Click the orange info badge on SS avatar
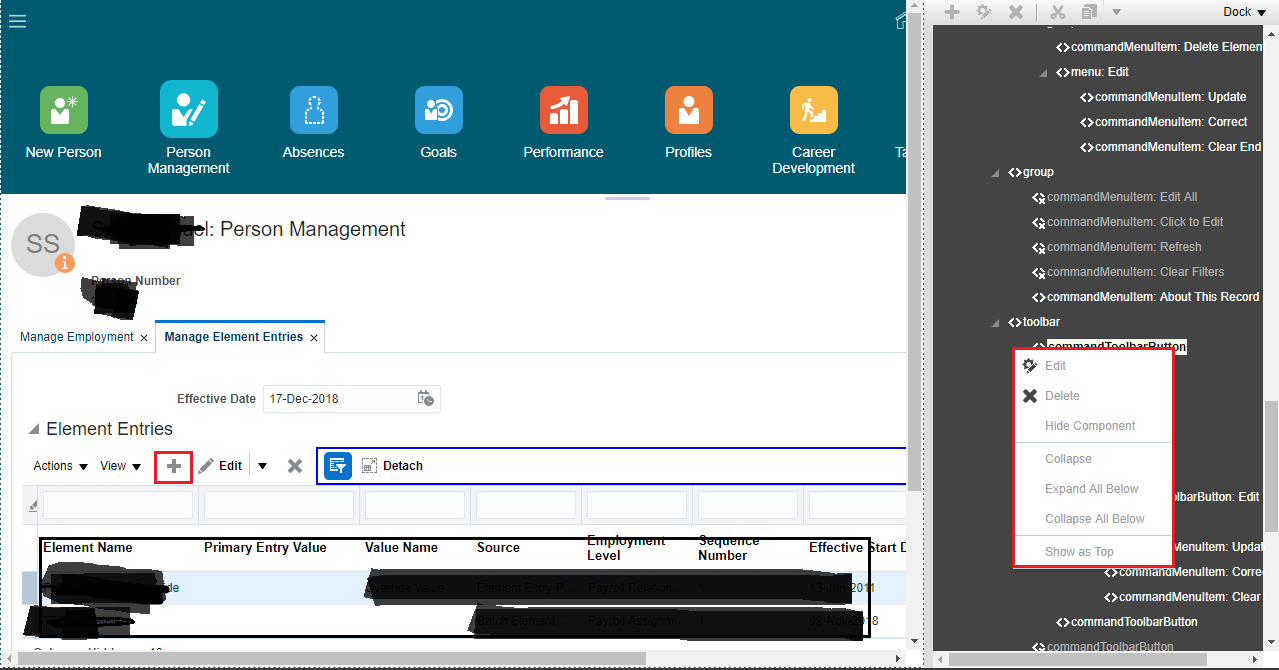Viewport: 1279px width, 670px height. (65, 264)
